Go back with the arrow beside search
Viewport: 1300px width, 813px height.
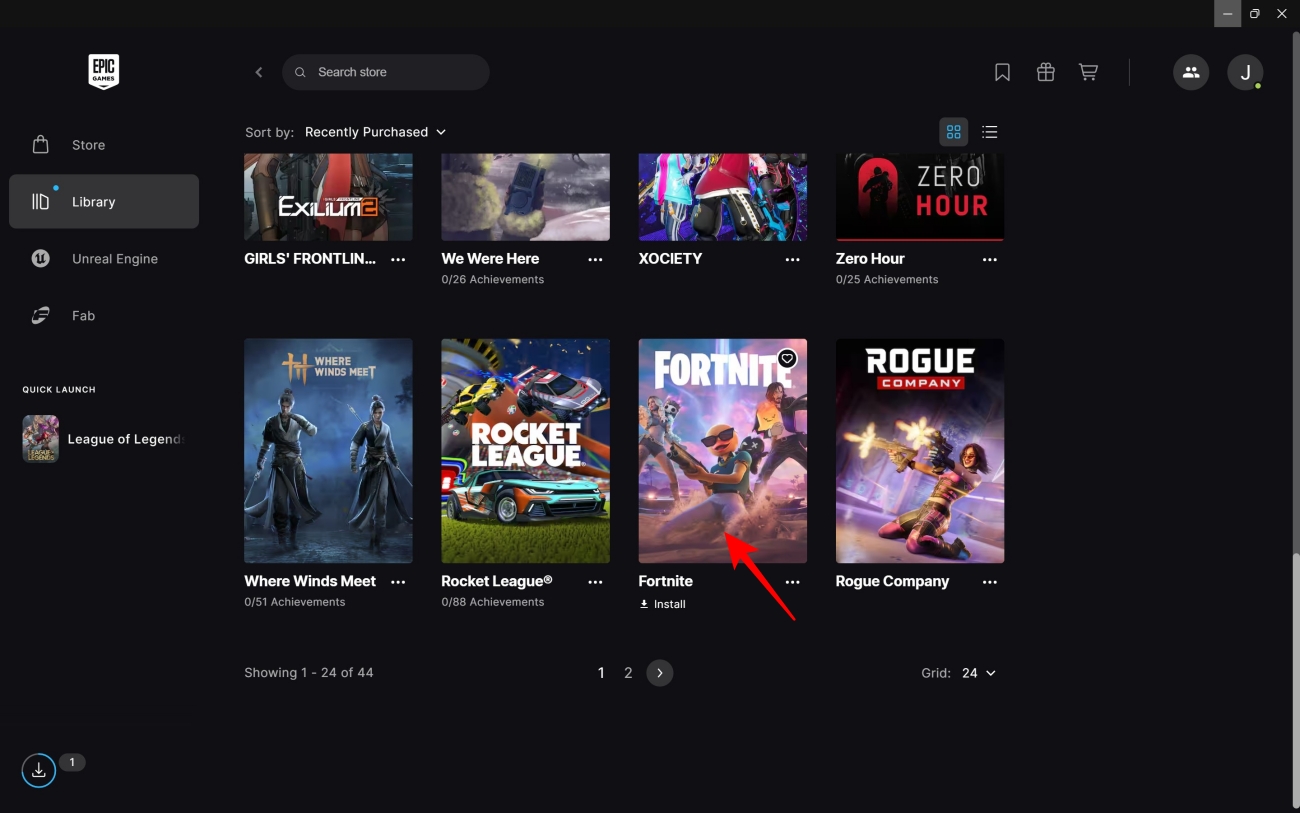pos(259,72)
